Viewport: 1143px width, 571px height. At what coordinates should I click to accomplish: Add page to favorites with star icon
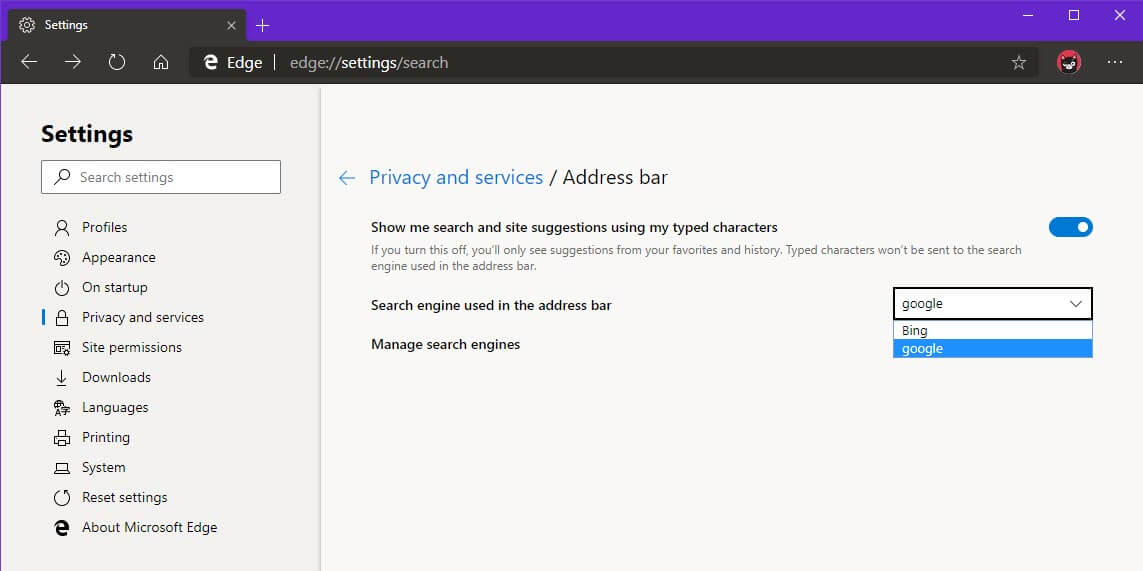tap(1019, 63)
